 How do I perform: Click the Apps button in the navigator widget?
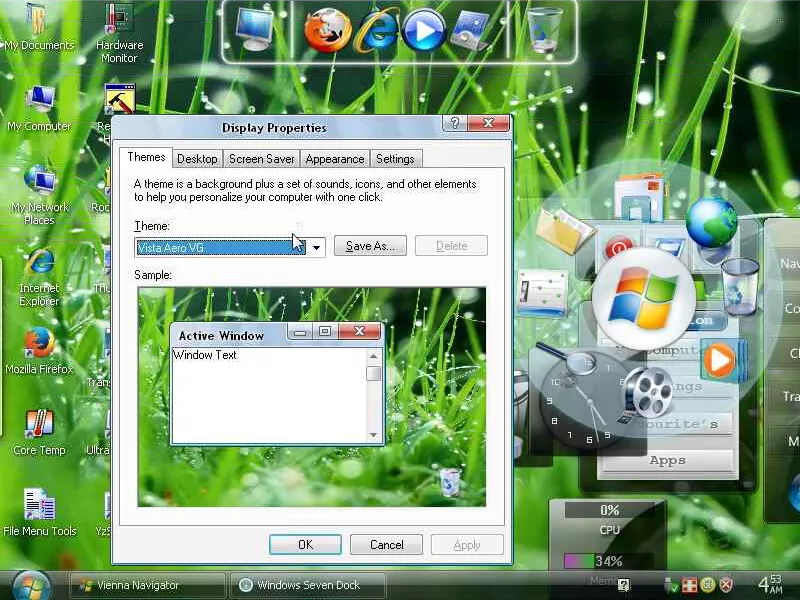pyautogui.click(x=667, y=461)
